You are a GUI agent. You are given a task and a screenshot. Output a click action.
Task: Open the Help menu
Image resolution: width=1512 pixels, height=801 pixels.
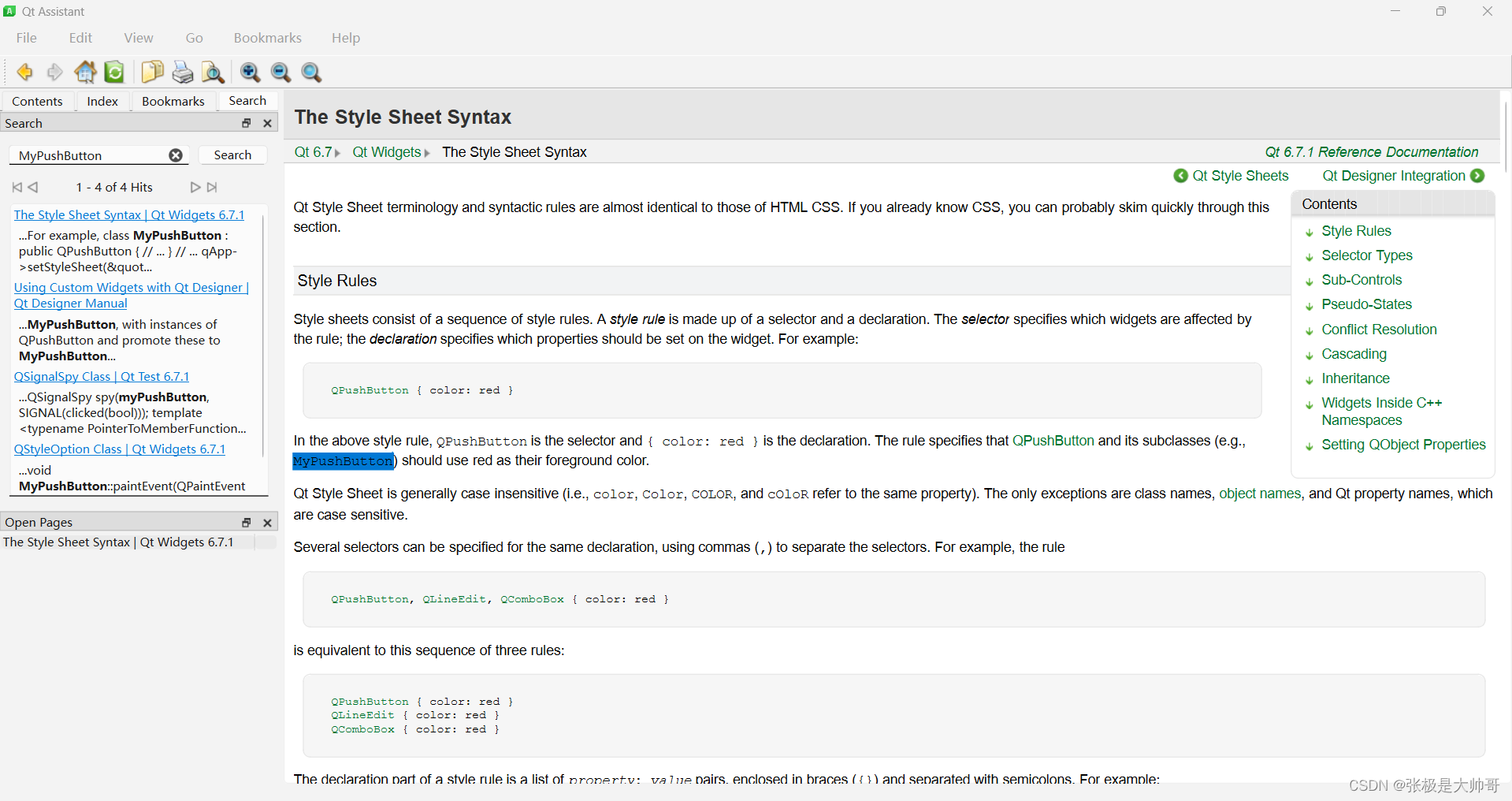click(346, 38)
